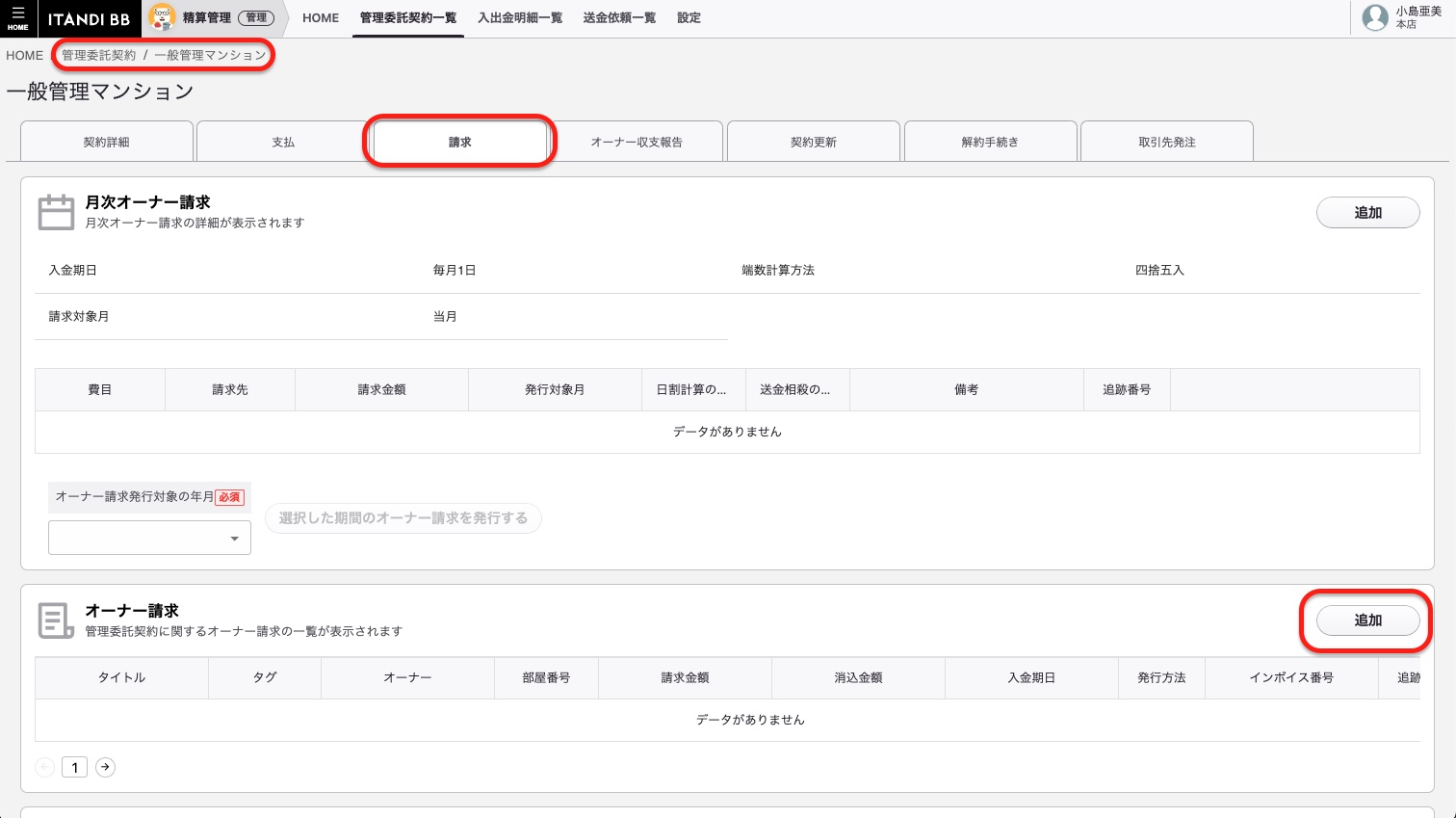Click 追加 in オーナー請求 section
Image resolution: width=1456 pixels, height=818 pixels.
tap(1367, 620)
